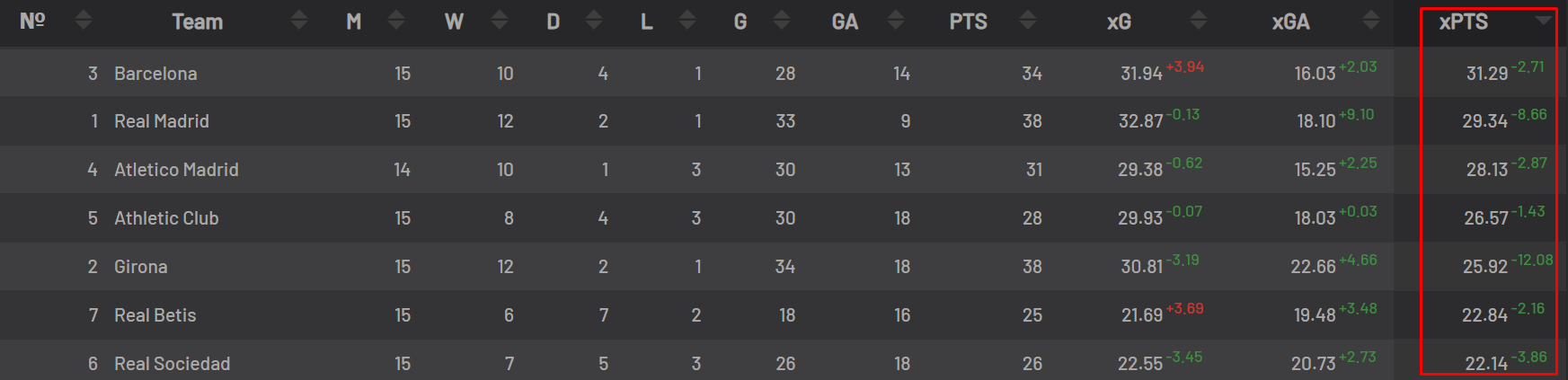Sort by goals against using GA arrows
Screen dimensions: 1568x380
pos(896,20)
